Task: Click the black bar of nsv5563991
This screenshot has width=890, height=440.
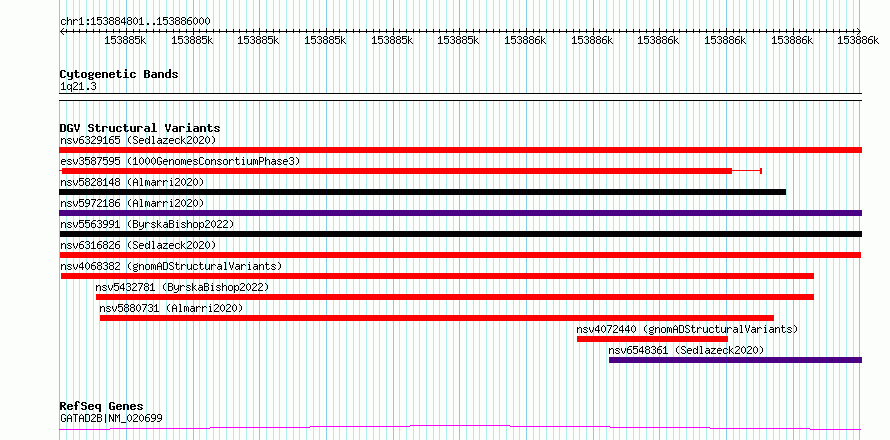Action: click(461, 234)
